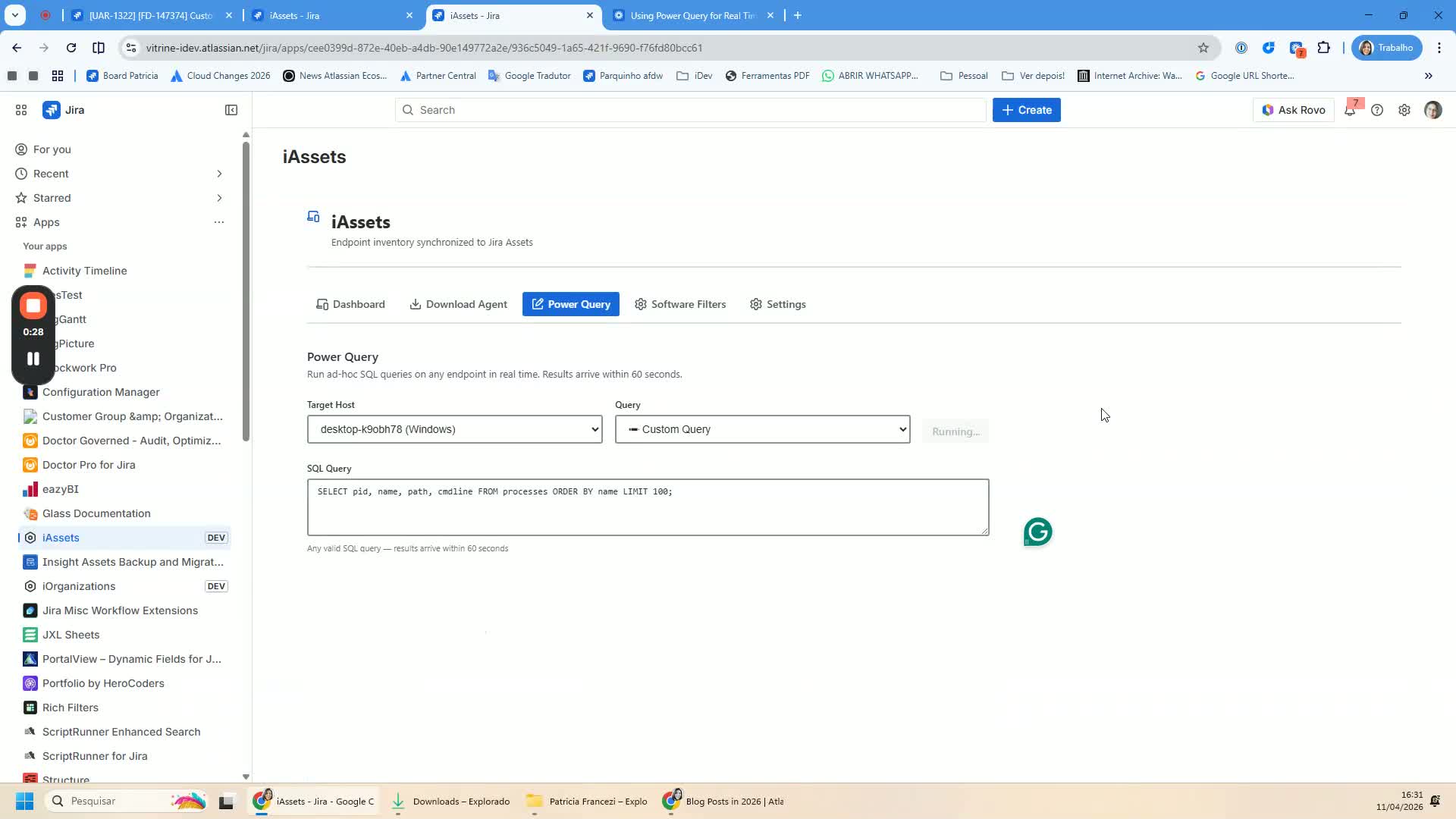Go back to previous page
This screenshot has height=819, width=1456.
tap(17, 48)
